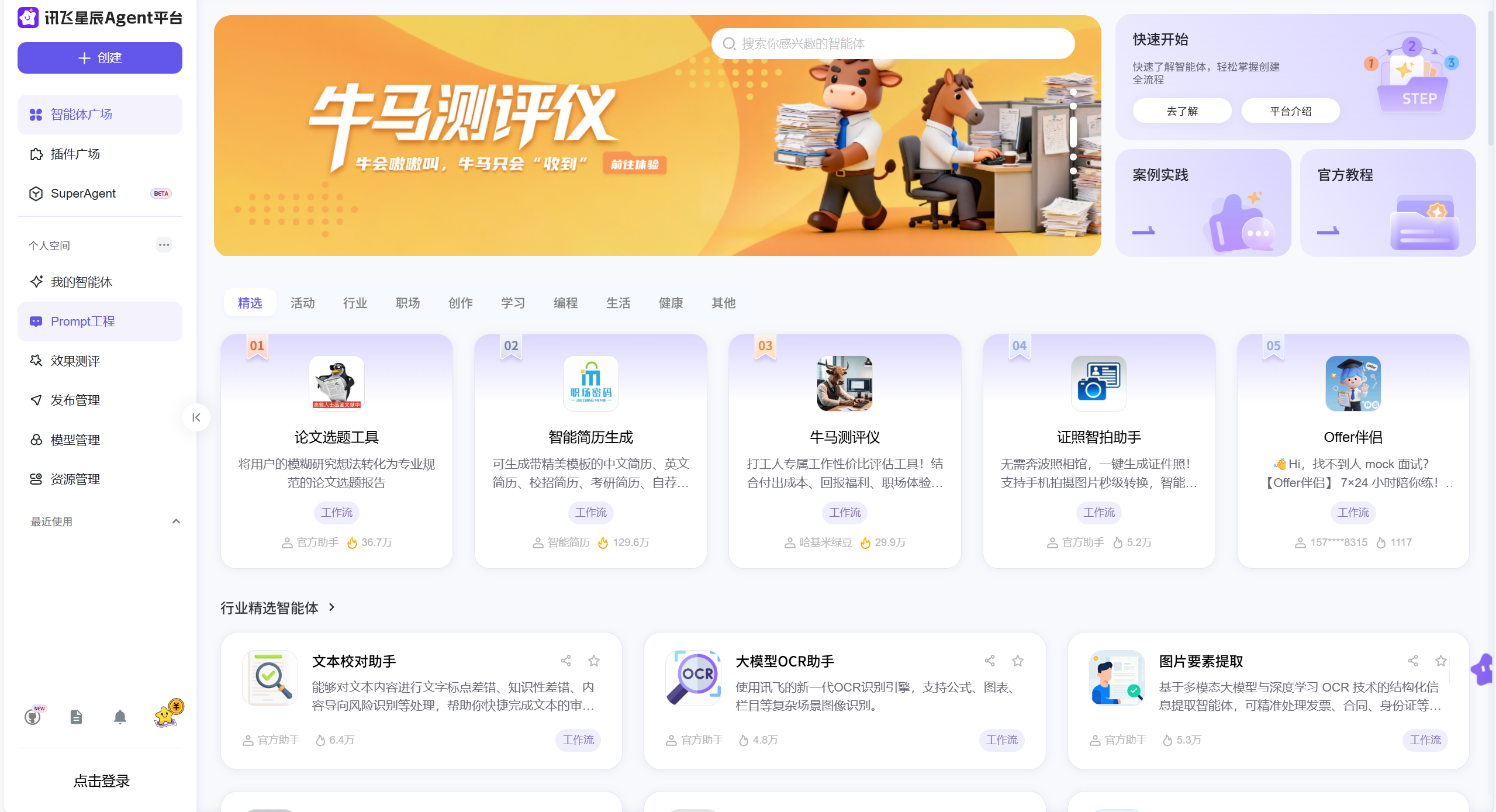Screen dimensions: 1496x812
Task: Open the 智能体广场 sidebar icon
Action: [x=36, y=115]
